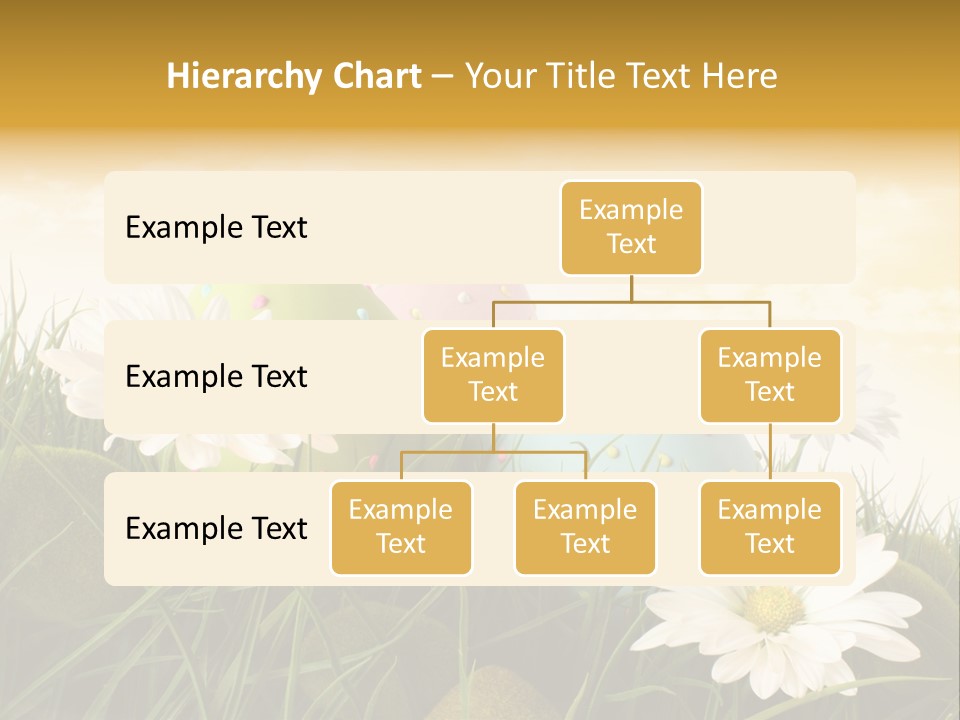Click the grass background below the chart
The image size is (960, 720).
click(300, 650)
